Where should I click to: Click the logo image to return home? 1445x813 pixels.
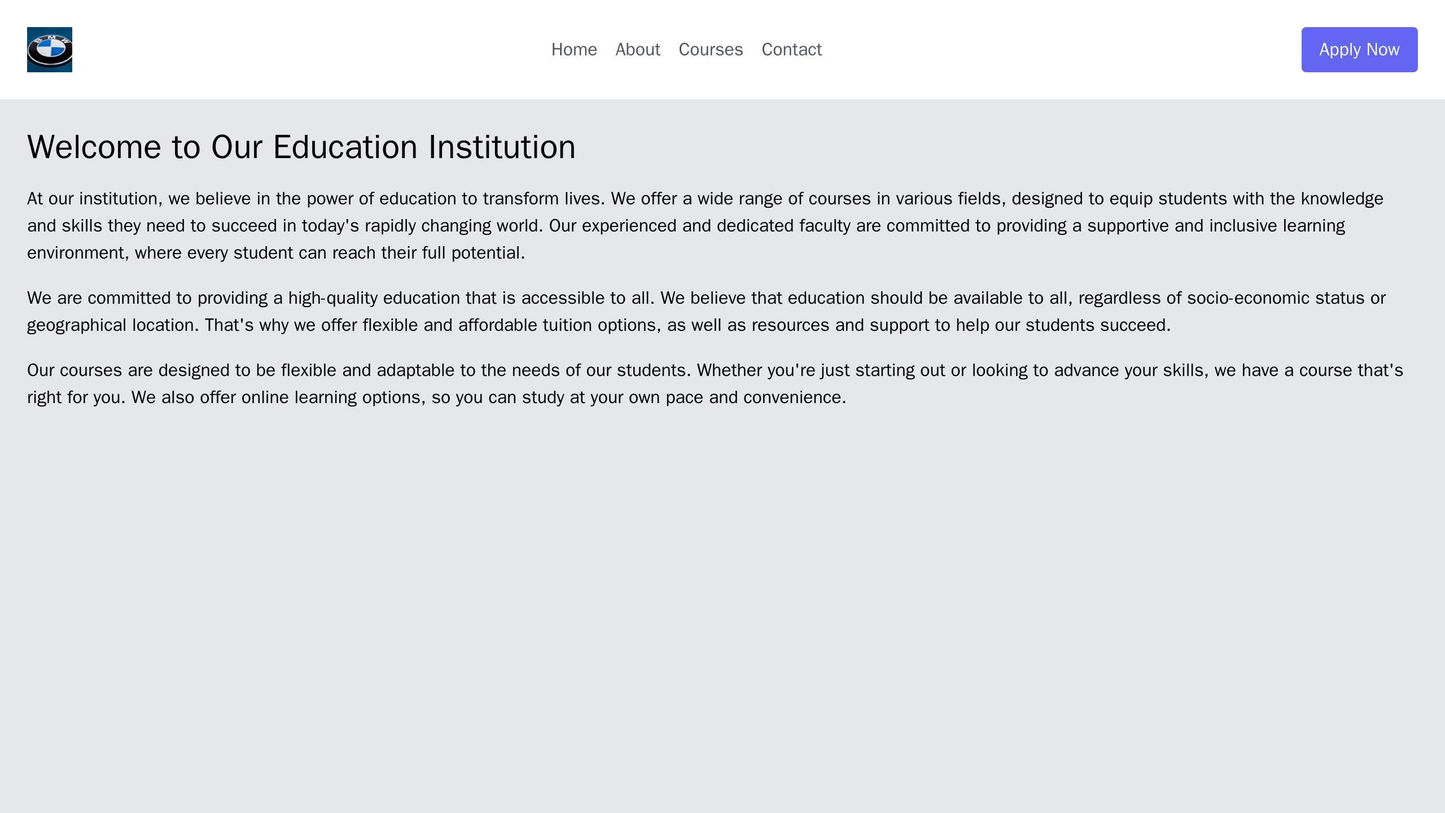coord(50,49)
